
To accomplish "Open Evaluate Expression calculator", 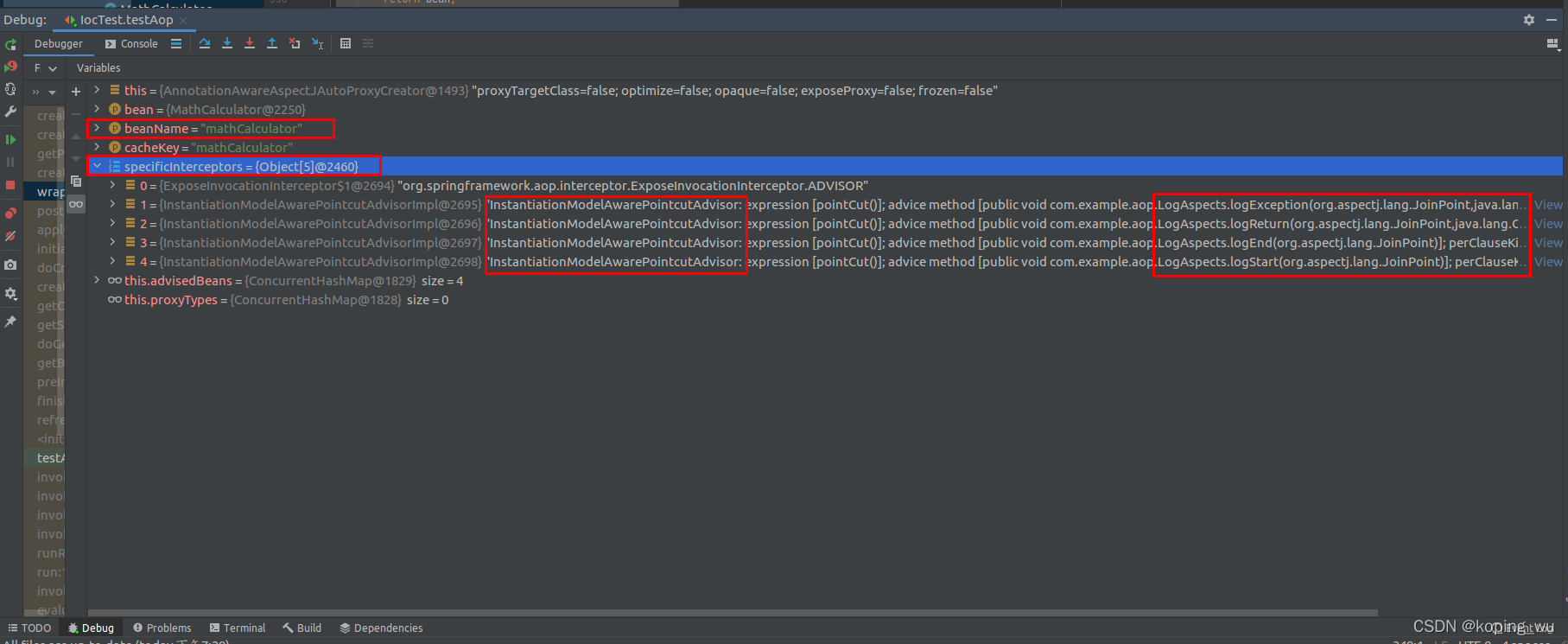I will (x=346, y=43).
